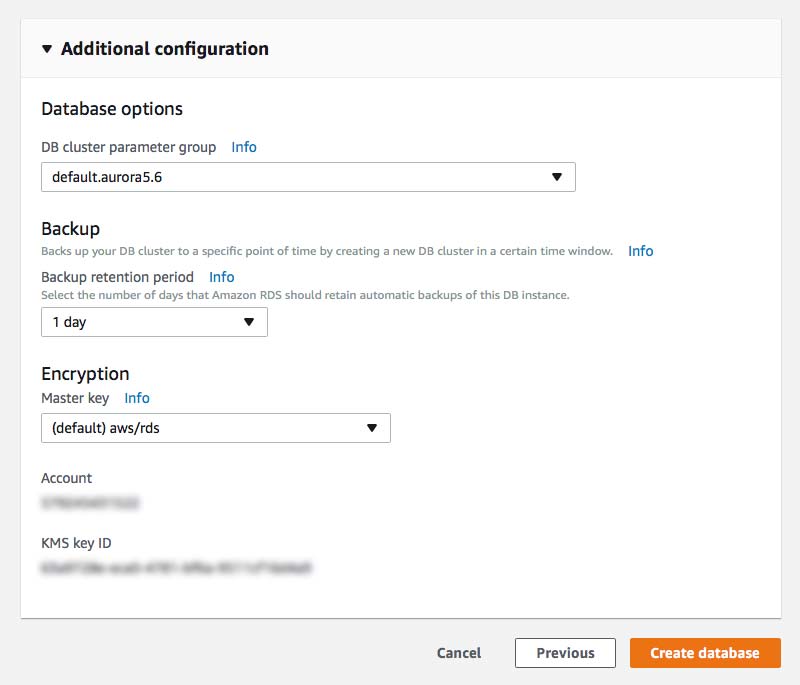Click the 'Select the number of days' help text
Viewport: 800px width, 685px height.
coord(305,295)
